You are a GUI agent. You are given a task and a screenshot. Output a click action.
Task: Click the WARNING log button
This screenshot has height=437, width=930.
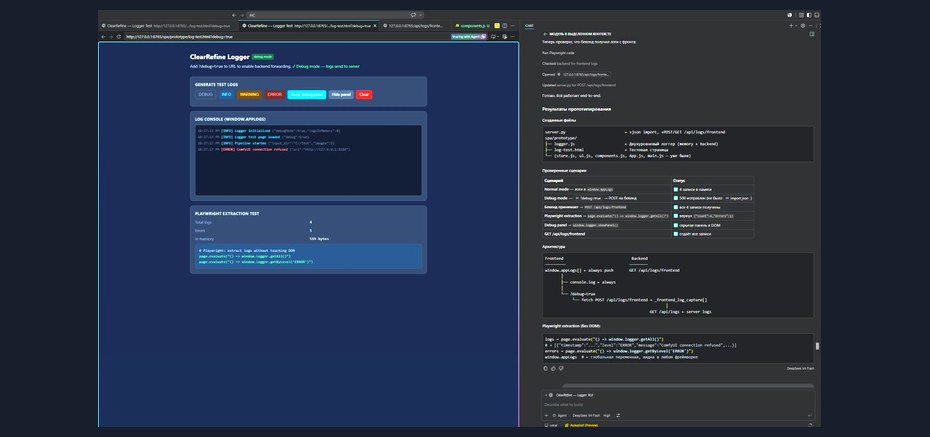click(249, 94)
